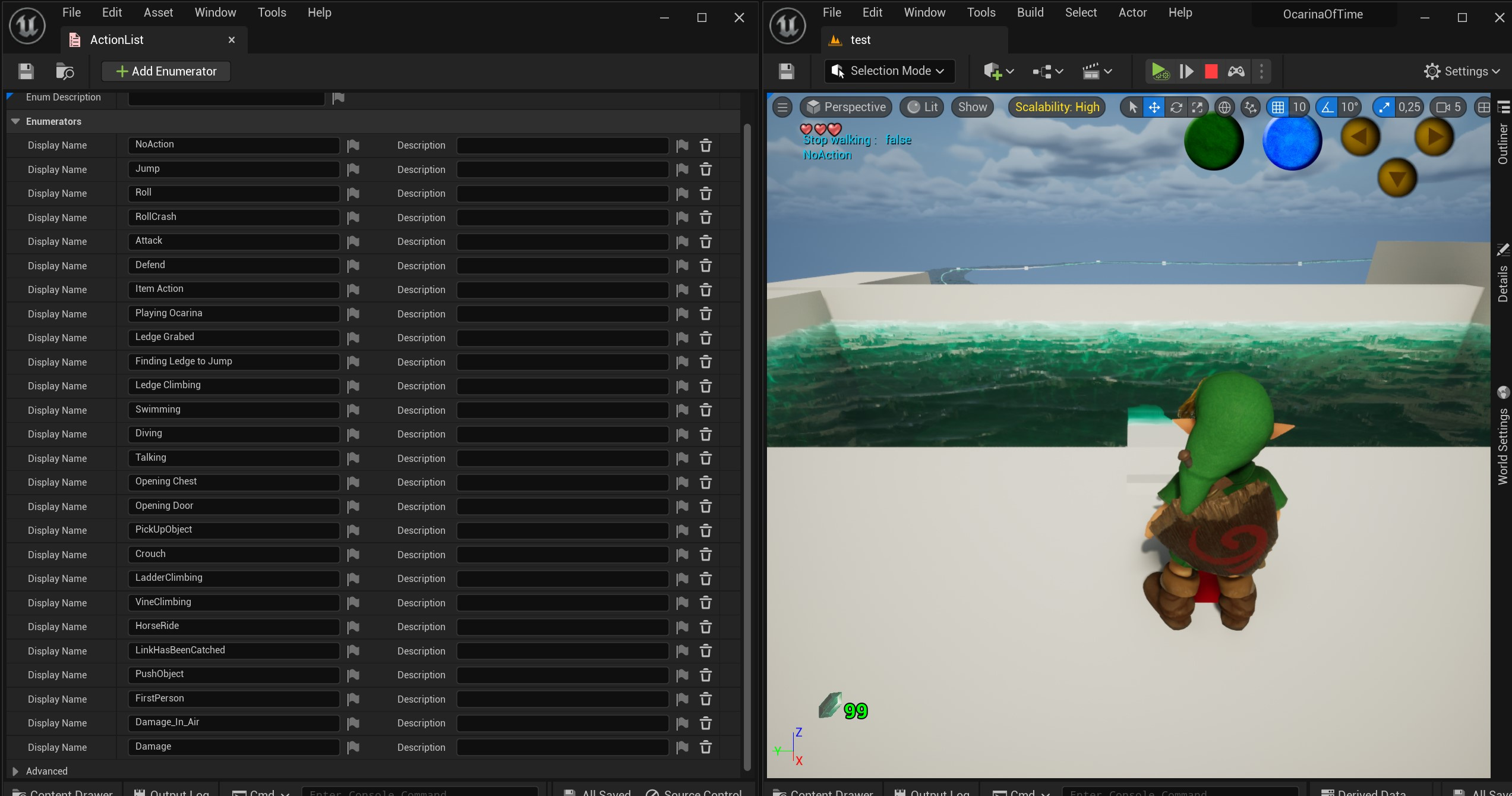Open the Select menu
The image size is (1512, 796).
click(x=1081, y=12)
